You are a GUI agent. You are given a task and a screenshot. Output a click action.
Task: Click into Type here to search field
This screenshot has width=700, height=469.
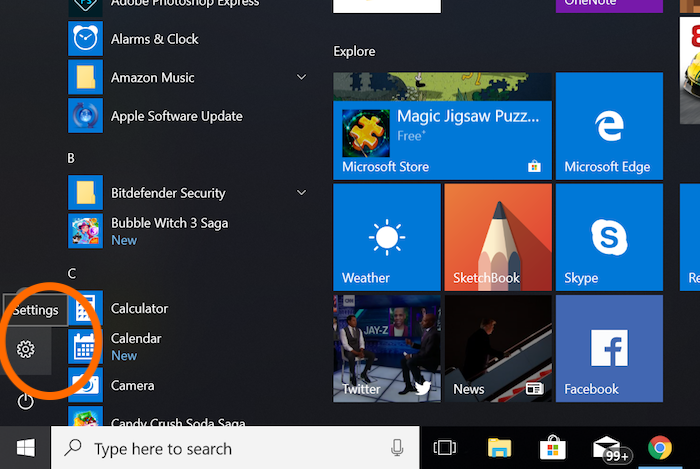235,448
